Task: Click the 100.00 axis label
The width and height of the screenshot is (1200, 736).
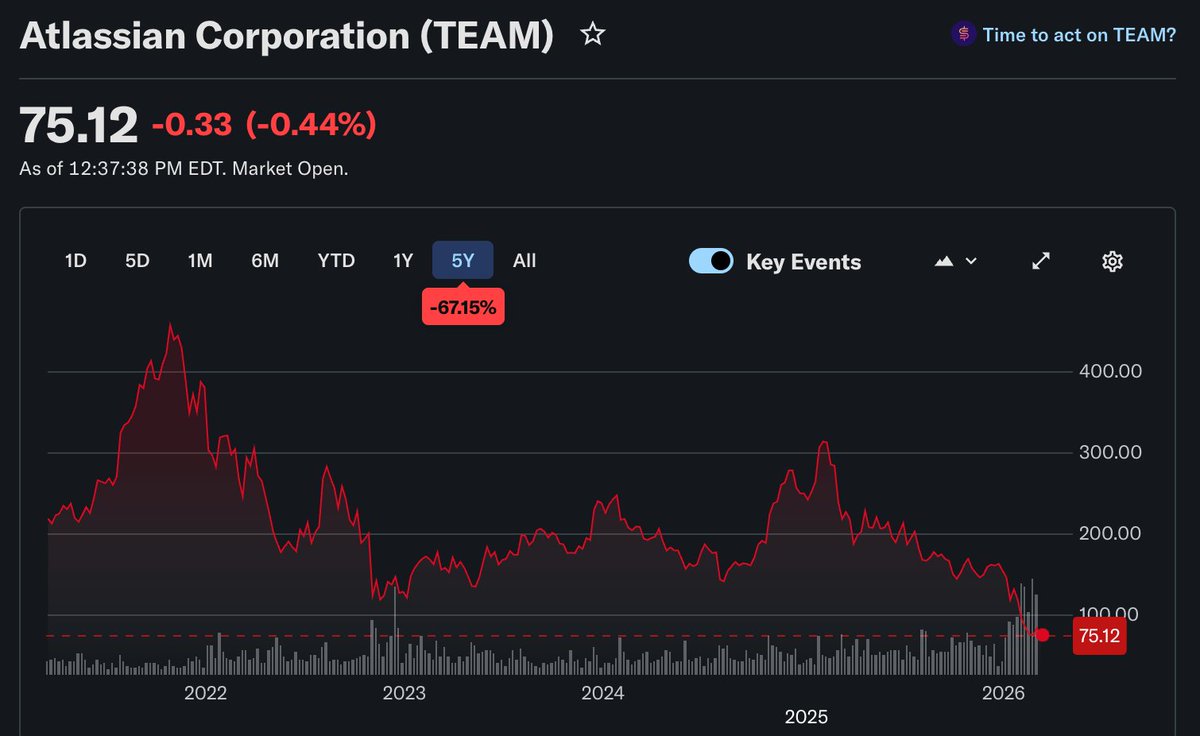Action: pos(1110,614)
